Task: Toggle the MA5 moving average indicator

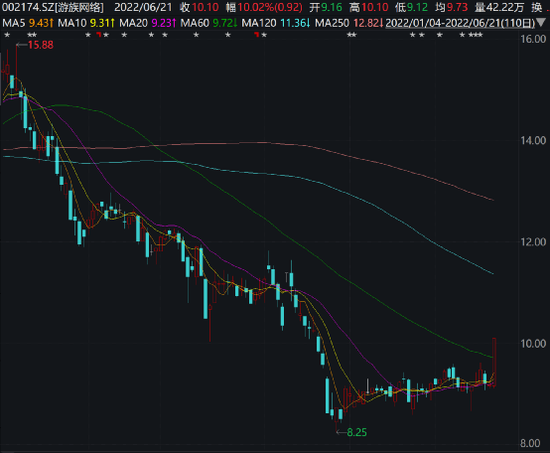Action: point(28,23)
